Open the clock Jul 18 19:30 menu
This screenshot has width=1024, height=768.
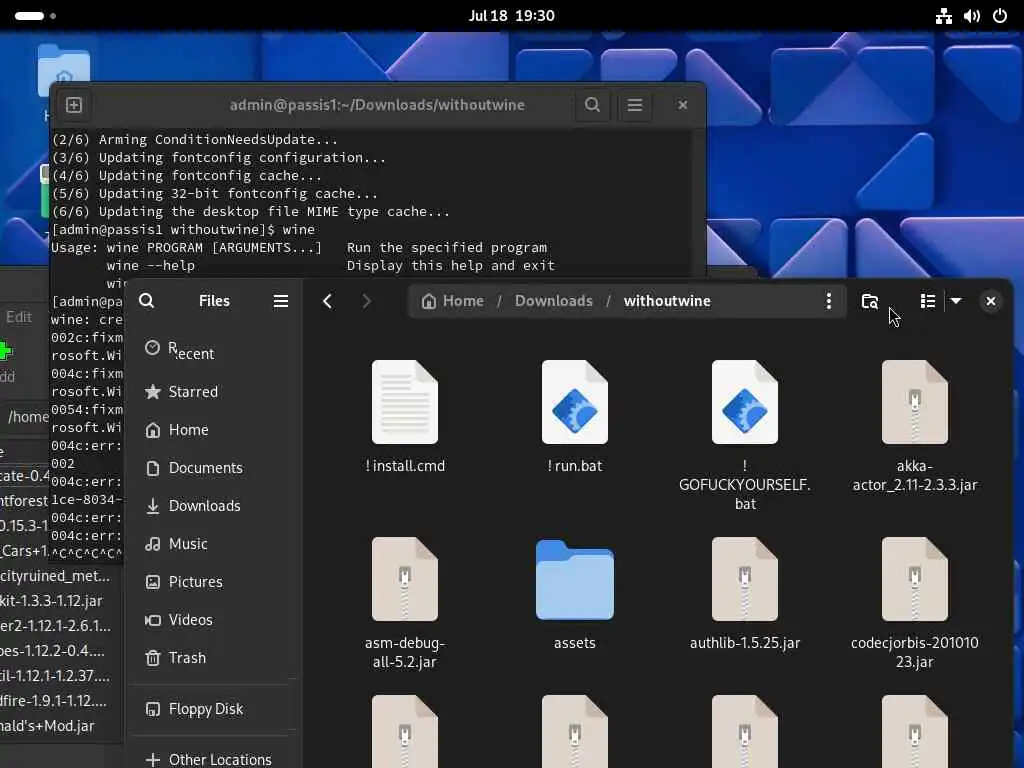[x=511, y=16]
